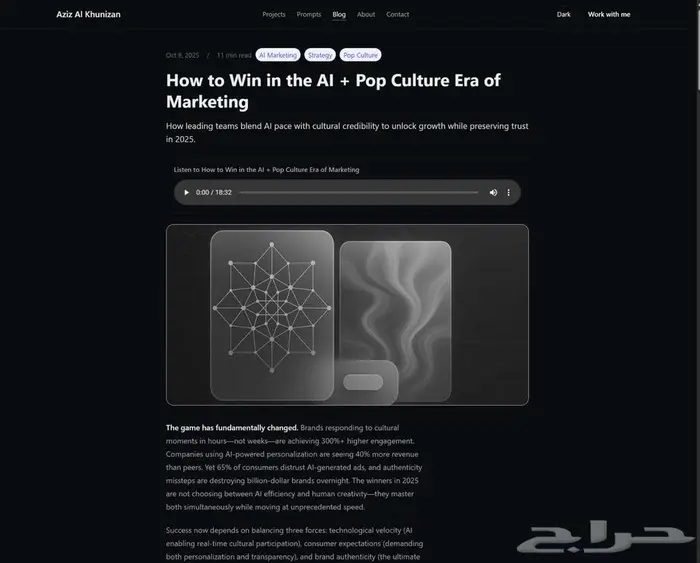The width and height of the screenshot is (700, 563).
Task: Filter by the AI Marketing tag
Action: pyautogui.click(x=278, y=55)
